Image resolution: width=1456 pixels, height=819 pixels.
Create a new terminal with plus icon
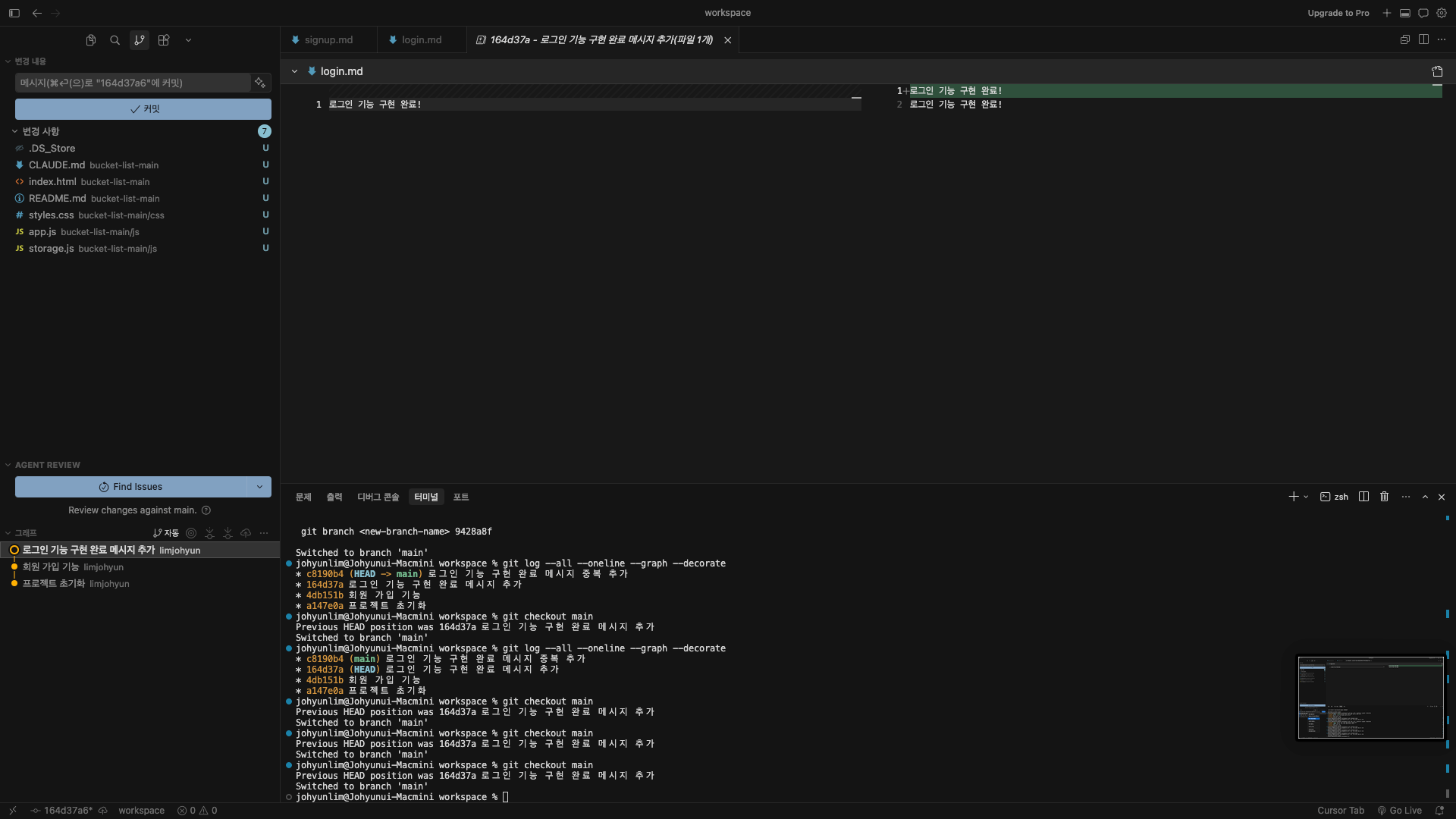1294,497
